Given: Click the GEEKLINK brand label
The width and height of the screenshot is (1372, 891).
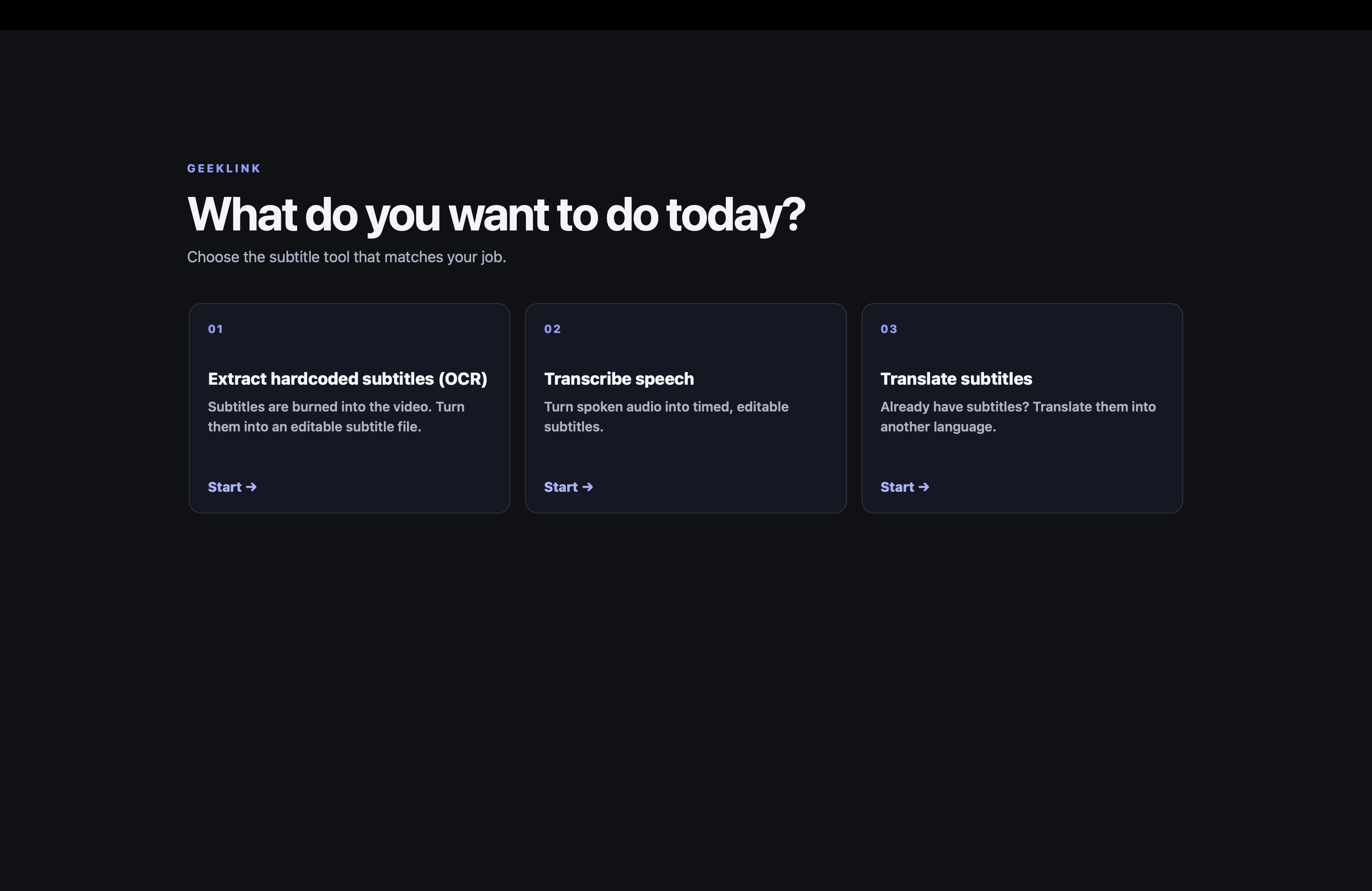Looking at the screenshot, I should pyautogui.click(x=224, y=168).
